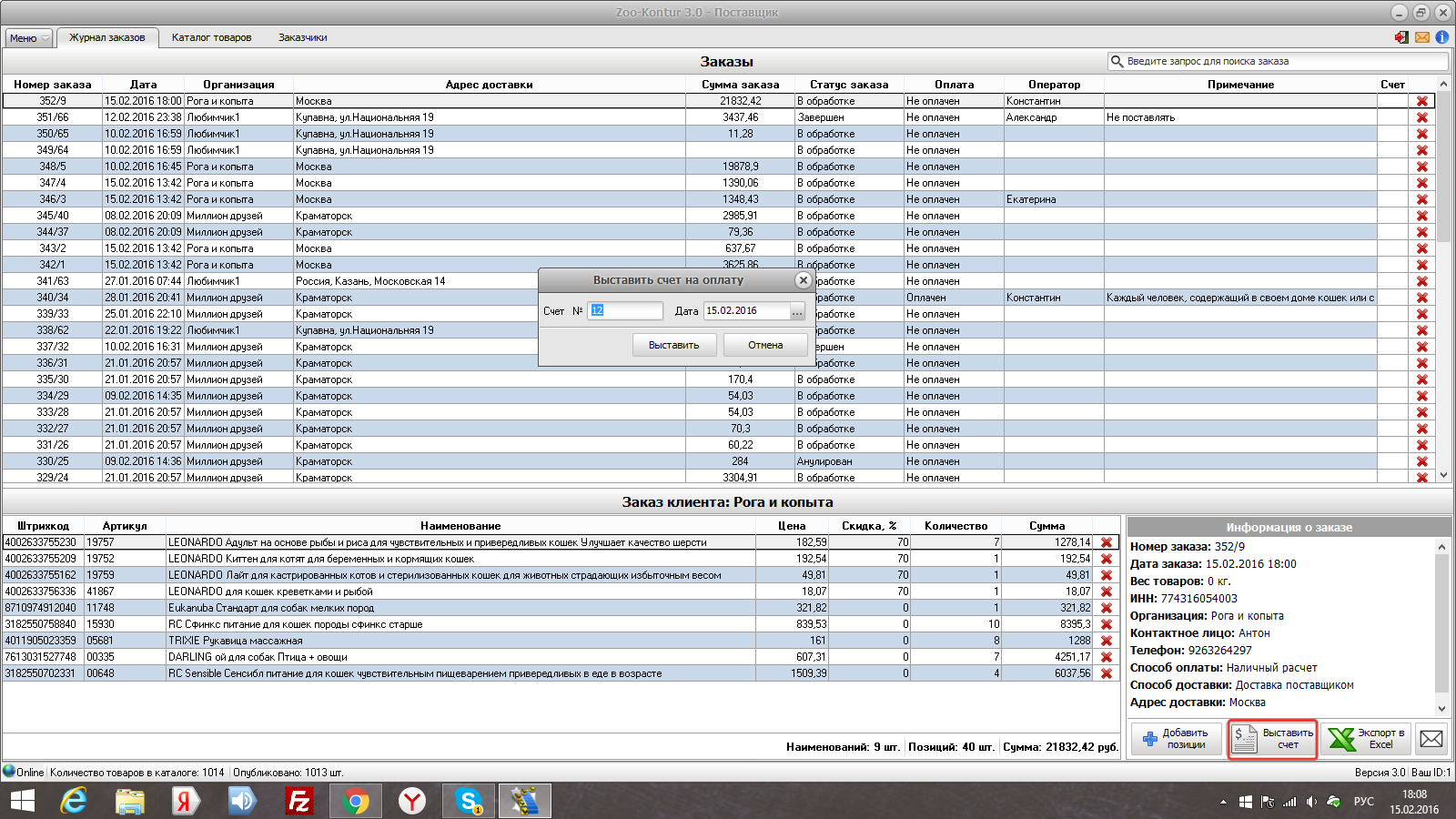The width and height of the screenshot is (1456, 819).
Task: Click the magnifier icon in order search
Action: pyautogui.click(x=1117, y=61)
